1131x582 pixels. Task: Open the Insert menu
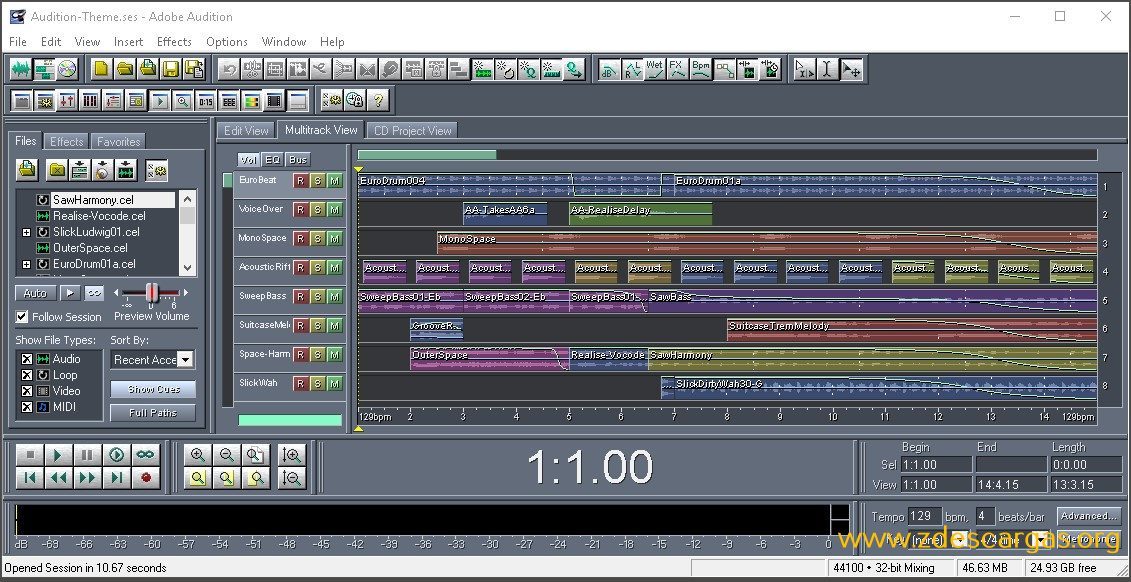pyautogui.click(x=128, y=42)
